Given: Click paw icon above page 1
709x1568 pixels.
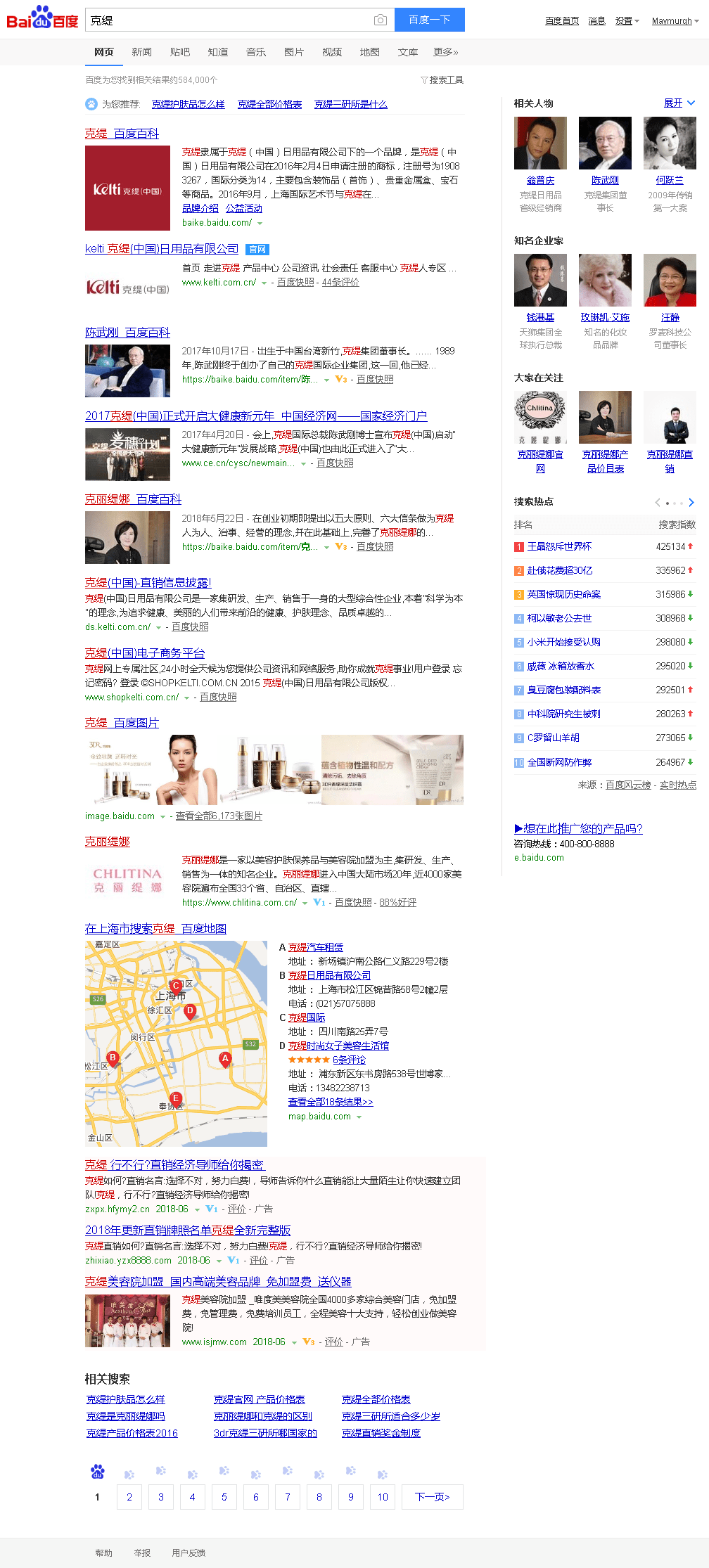Looking at the screenshot, I should pyautogui.click(x=98, y=1471).
